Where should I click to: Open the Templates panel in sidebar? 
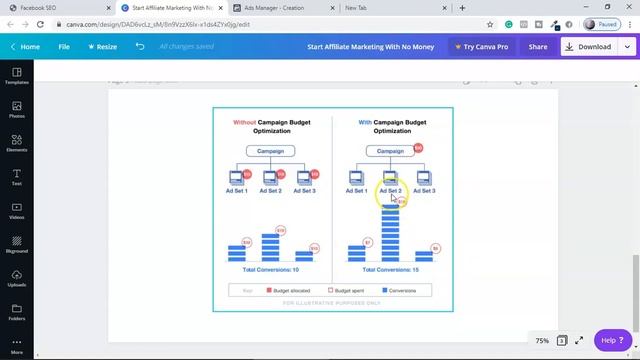[17, 76]
